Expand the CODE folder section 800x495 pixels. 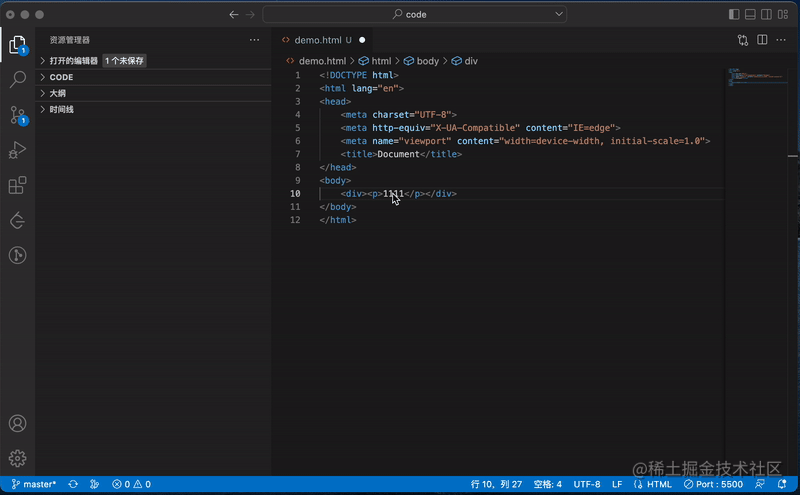tap(153, 77)
